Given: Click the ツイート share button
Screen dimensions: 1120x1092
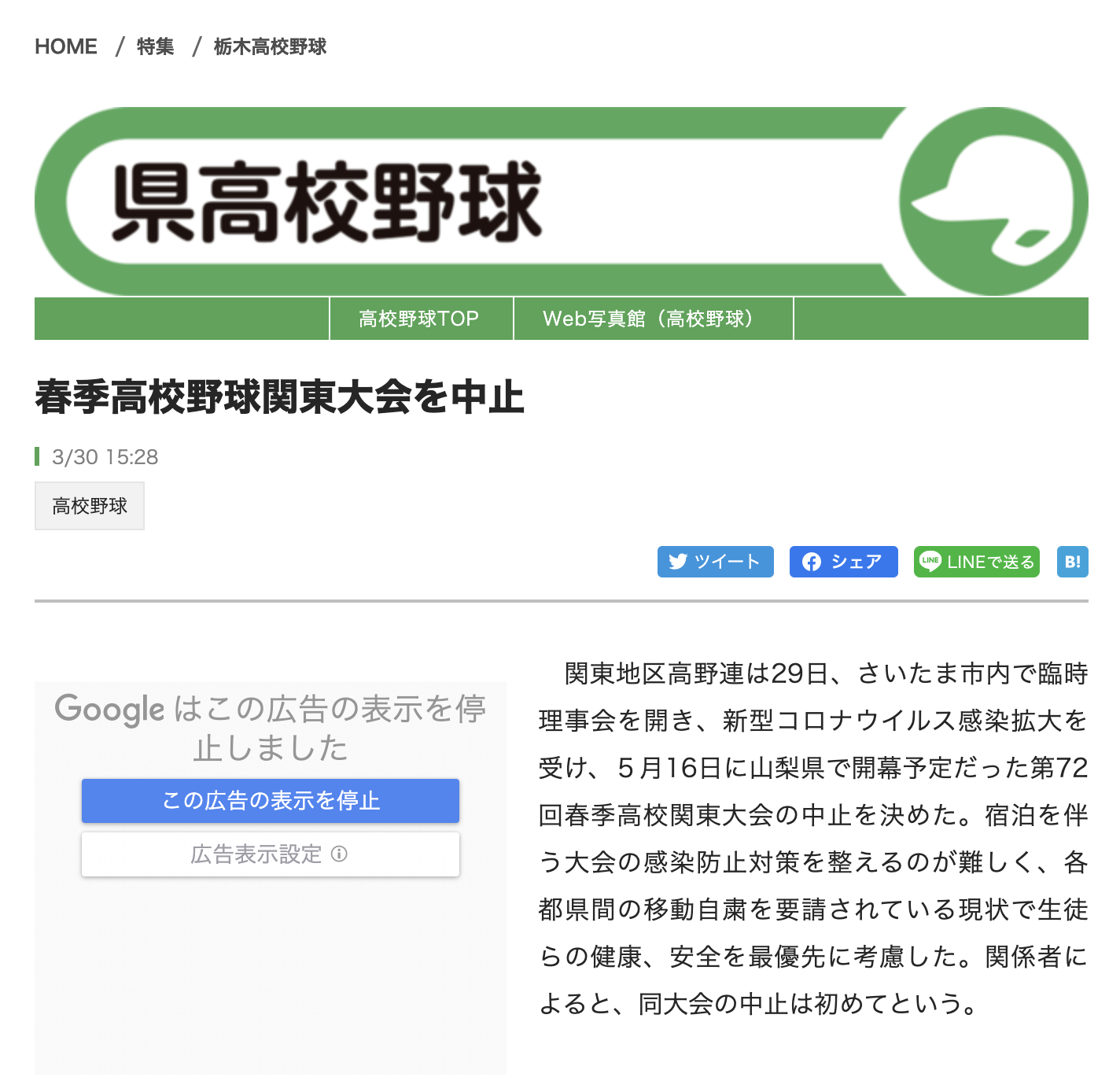Looking at the screenshot, I should tap(716, 562).
